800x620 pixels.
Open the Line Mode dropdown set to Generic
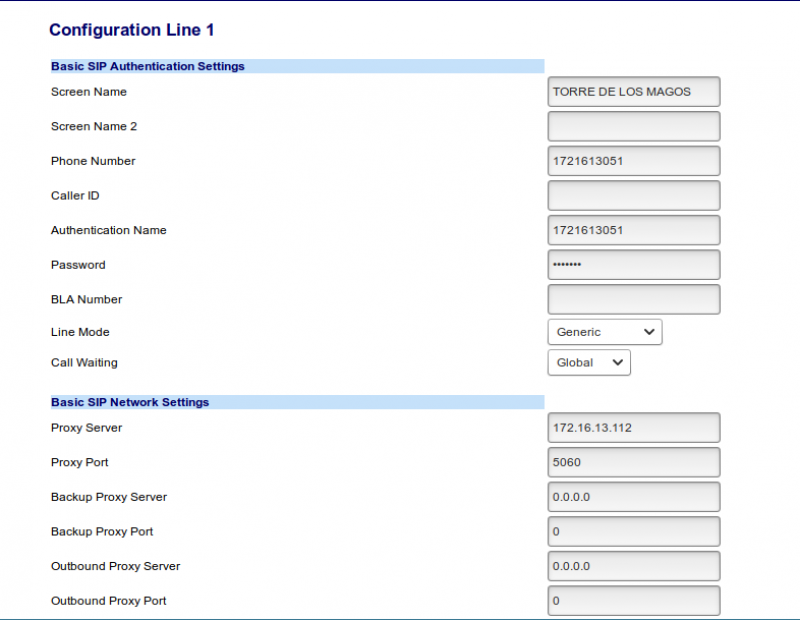coord(604,332)
